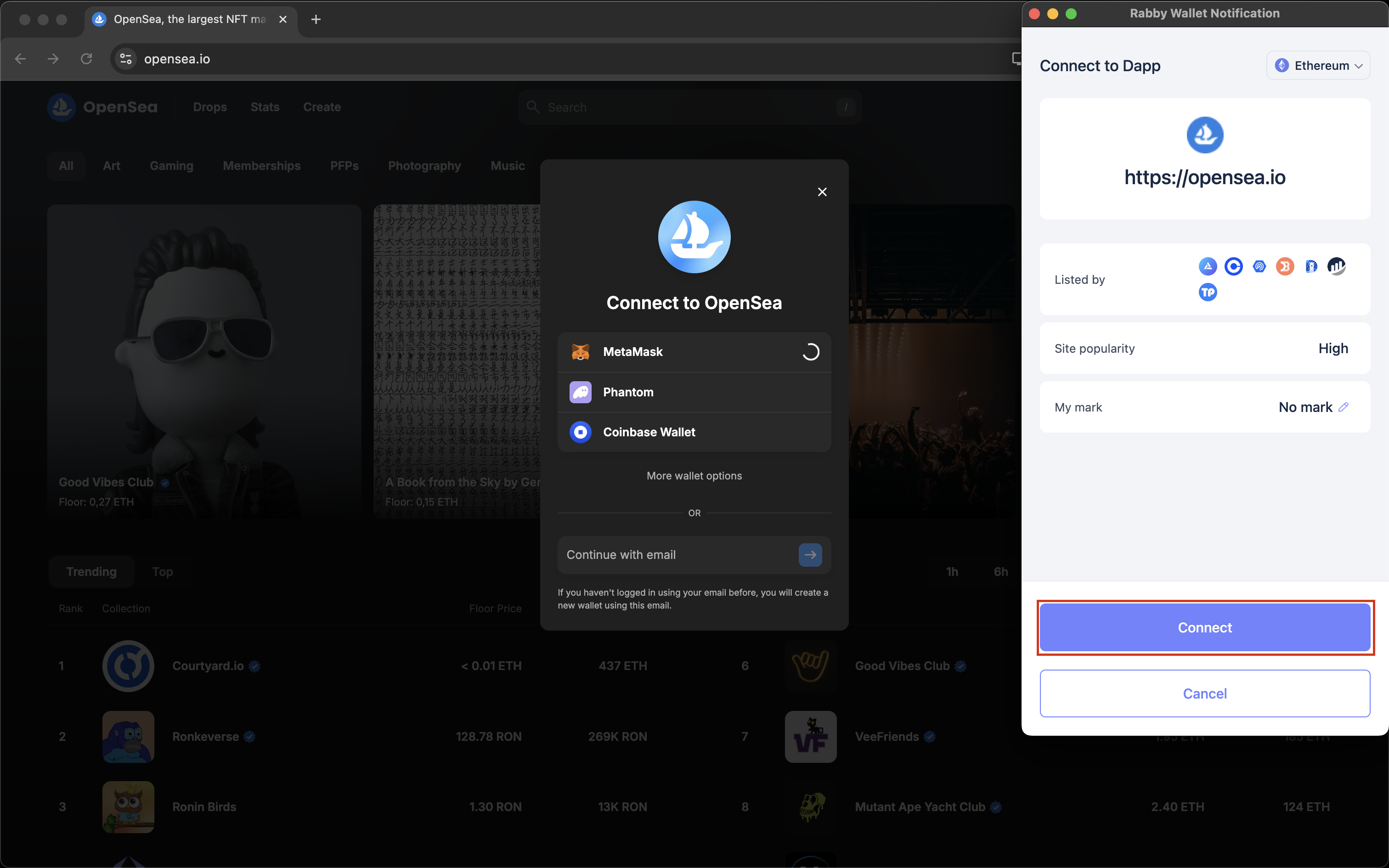The width and height of the screenshot is (1389, 868).
Task: Open the Drops menu
Action: 210,107
